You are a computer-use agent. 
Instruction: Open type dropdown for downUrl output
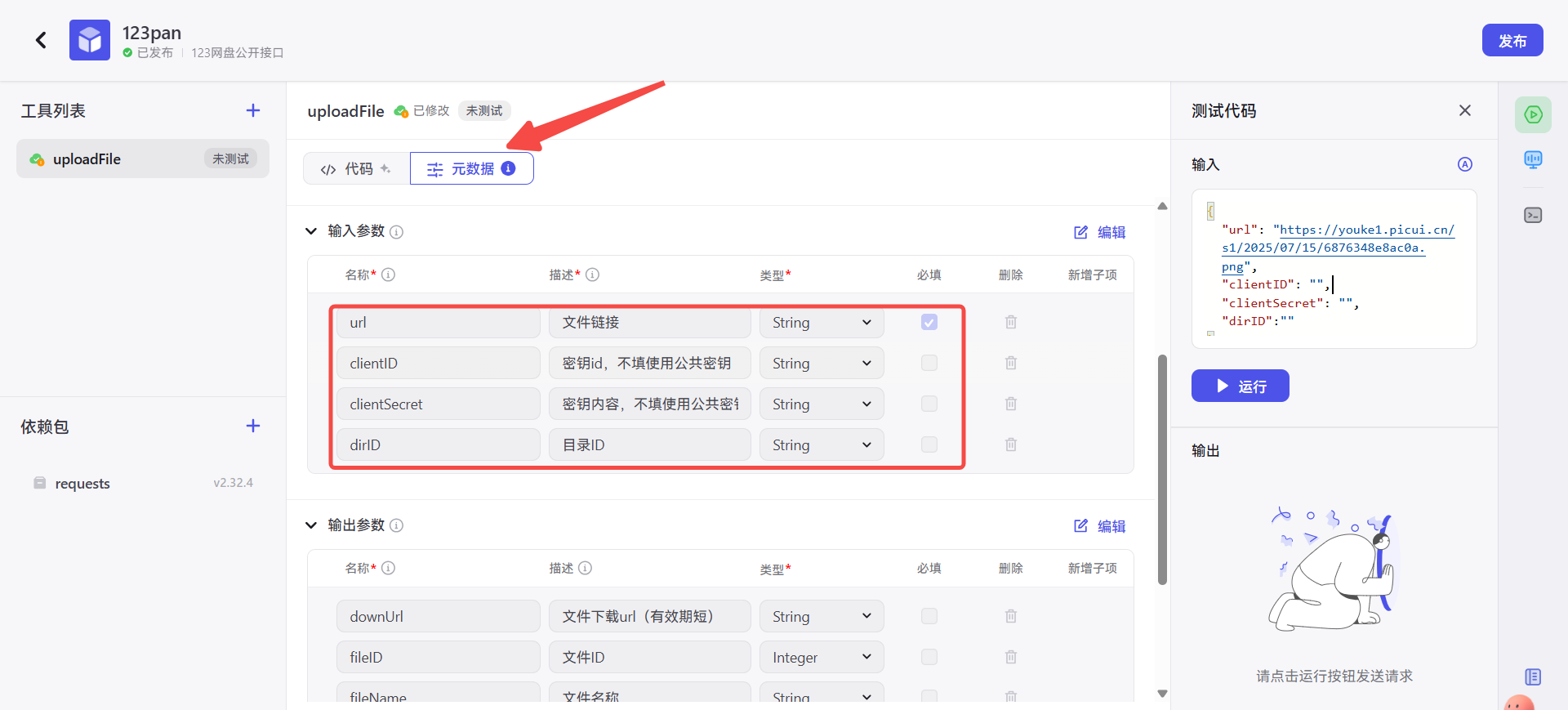pos(822,616)
